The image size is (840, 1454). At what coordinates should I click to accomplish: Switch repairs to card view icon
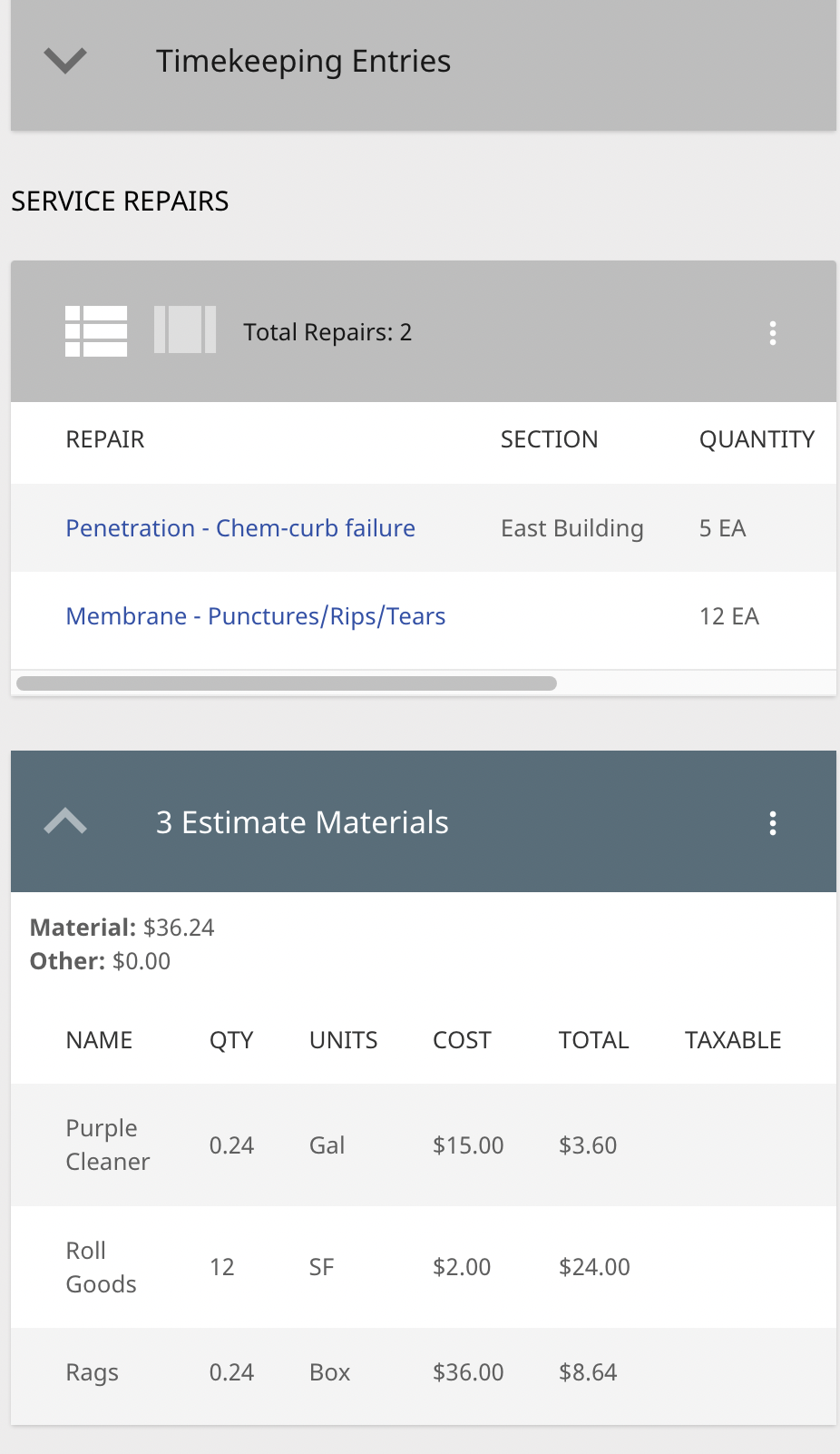pyautogui.click(x=185, y=329)
